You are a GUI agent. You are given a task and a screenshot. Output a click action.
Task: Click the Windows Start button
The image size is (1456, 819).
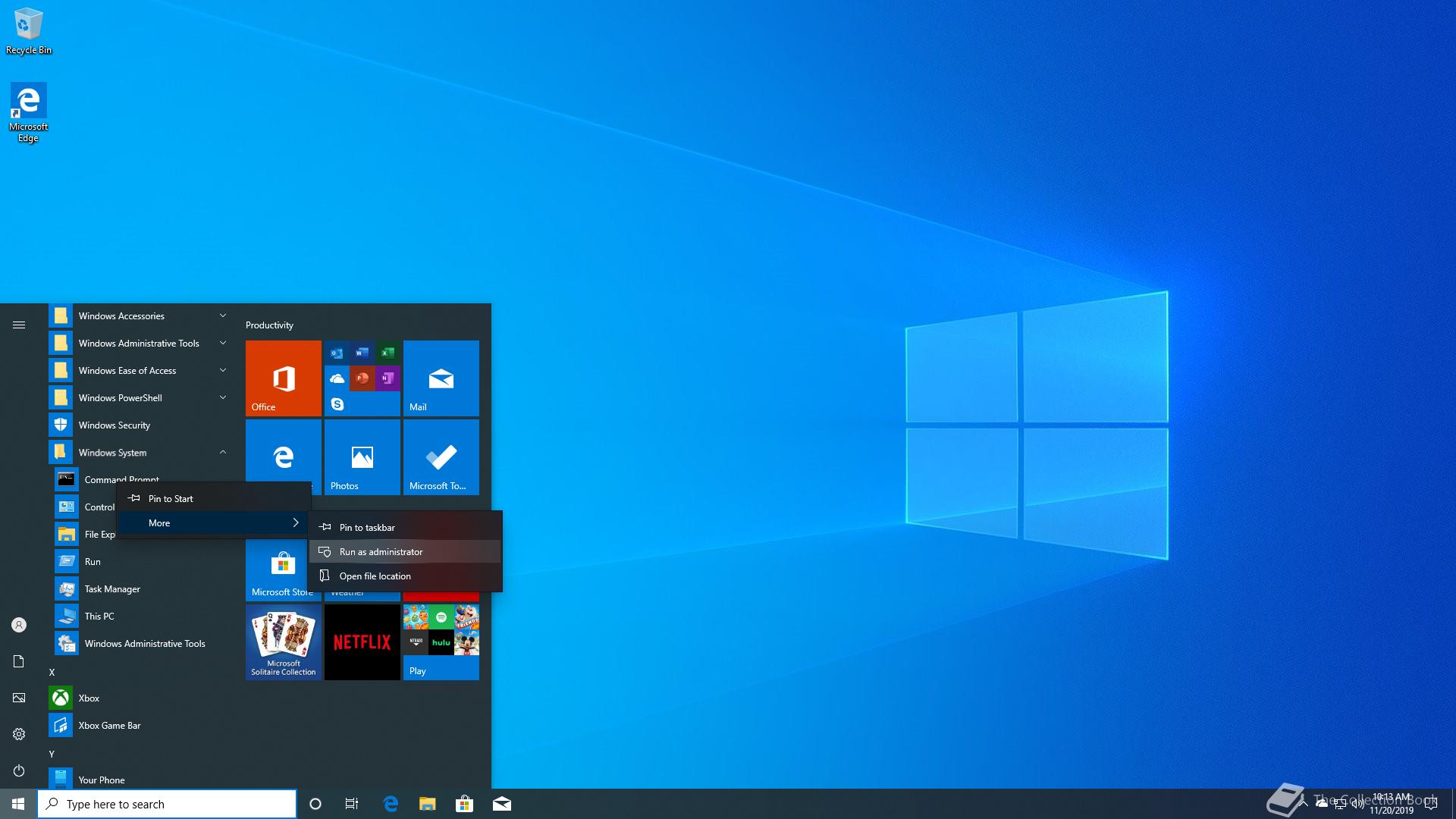coord(18,804)
